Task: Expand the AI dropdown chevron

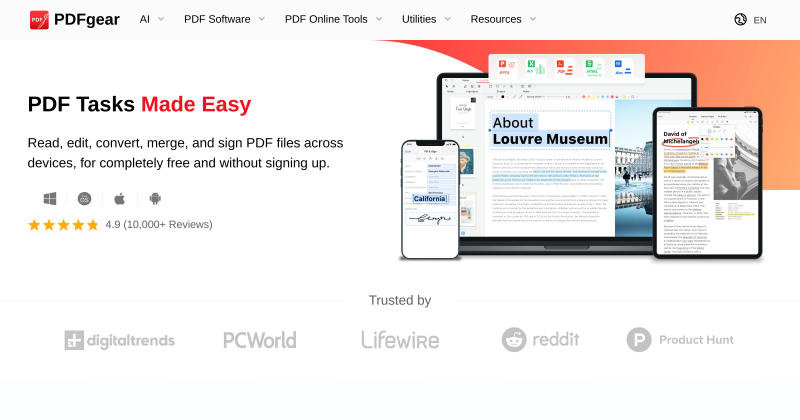Action: [161, 19]
